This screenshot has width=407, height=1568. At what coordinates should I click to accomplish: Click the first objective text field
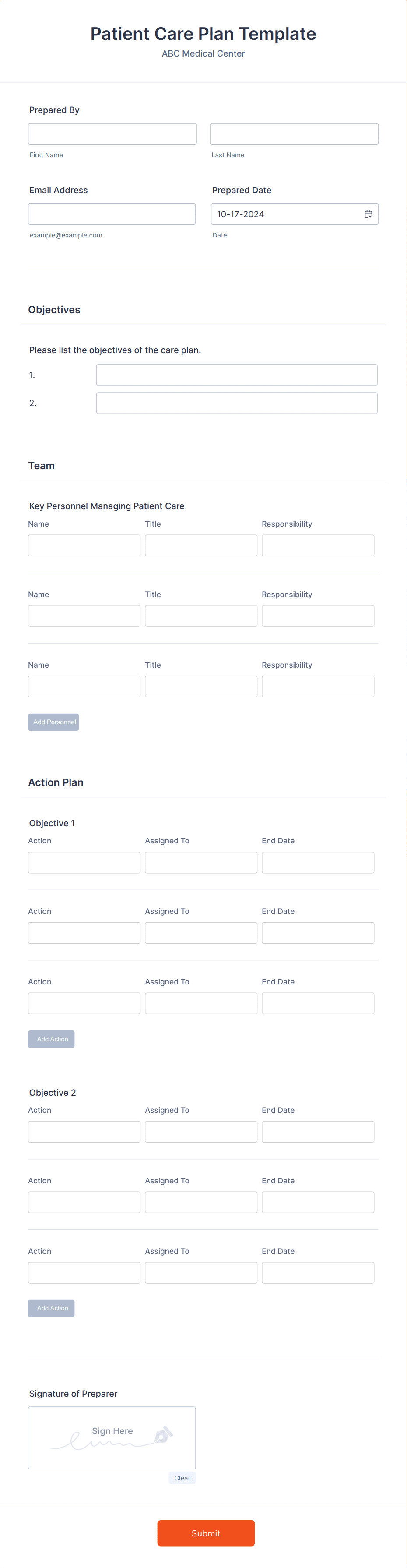tap(237, 375)
